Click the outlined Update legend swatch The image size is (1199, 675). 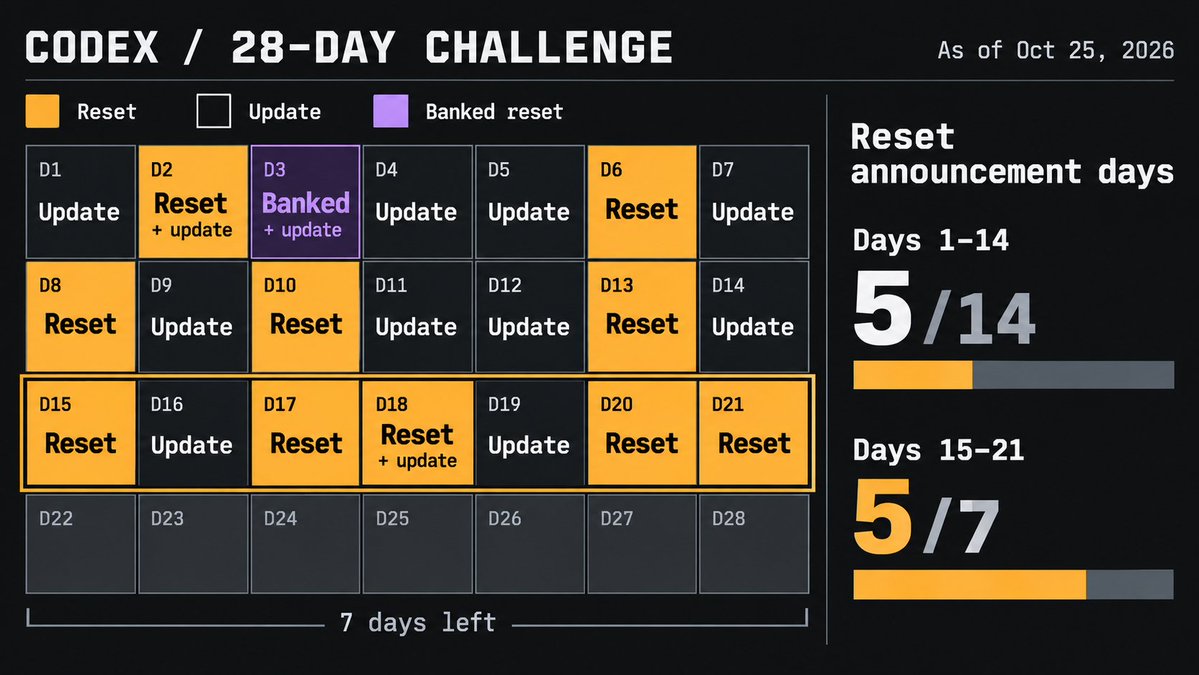tap(213, 111)
